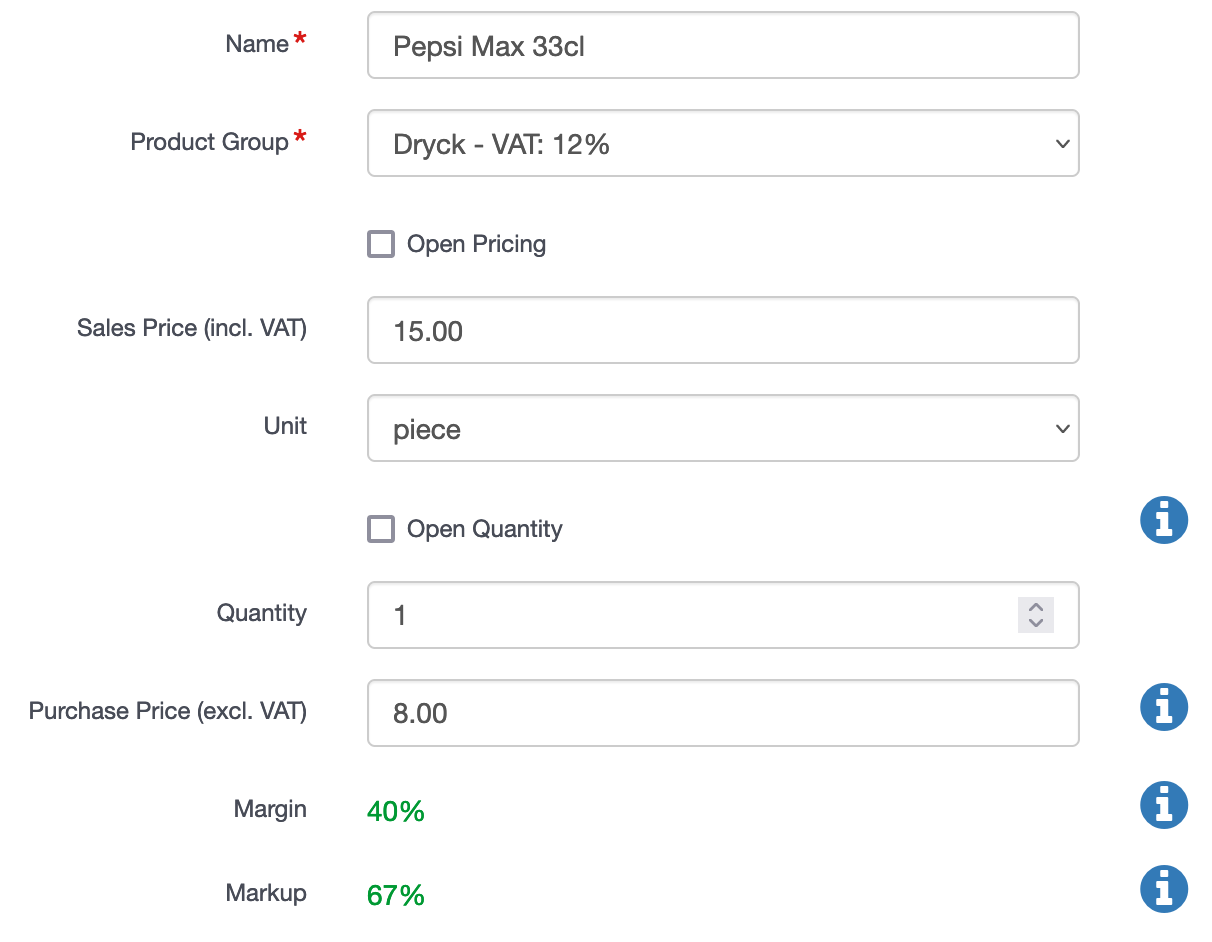Show info tooltip for Markup
The width and height of the screenshot is (1212, 942).
point(1164,889)
